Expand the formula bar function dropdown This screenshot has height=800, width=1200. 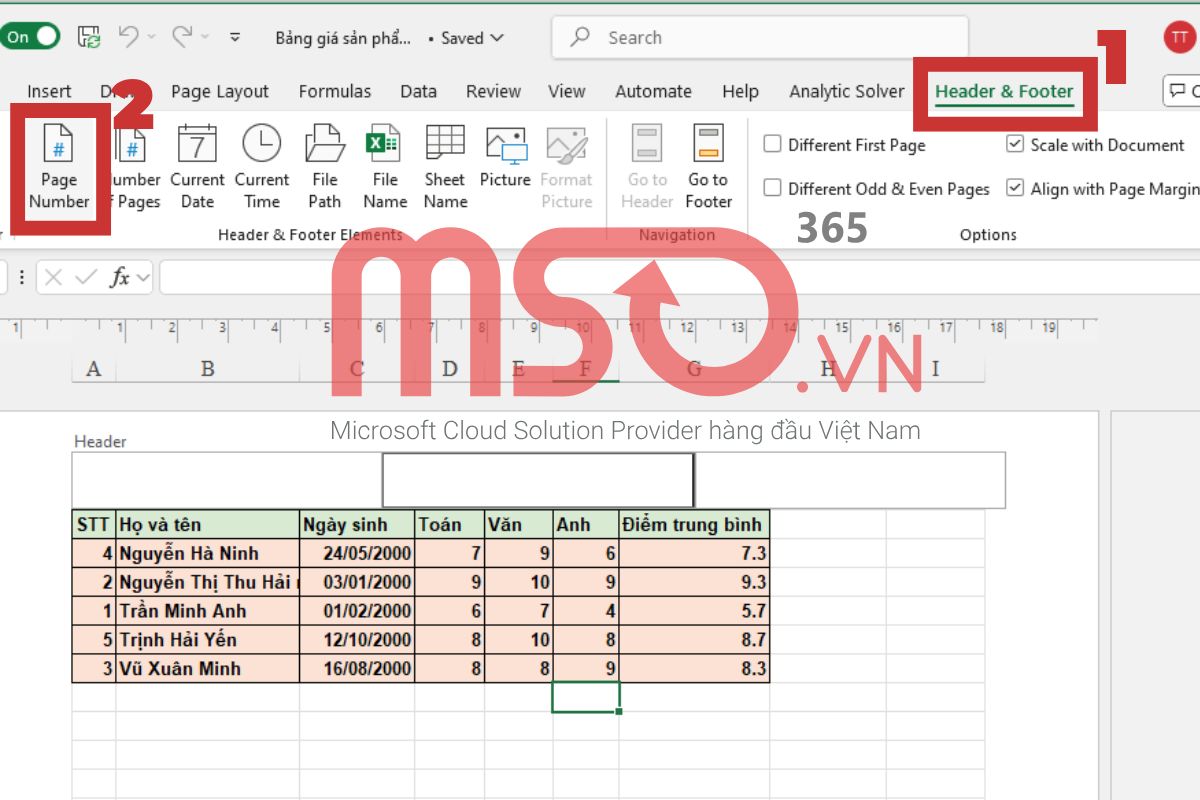pyautogui.click(x=144, y=278)
